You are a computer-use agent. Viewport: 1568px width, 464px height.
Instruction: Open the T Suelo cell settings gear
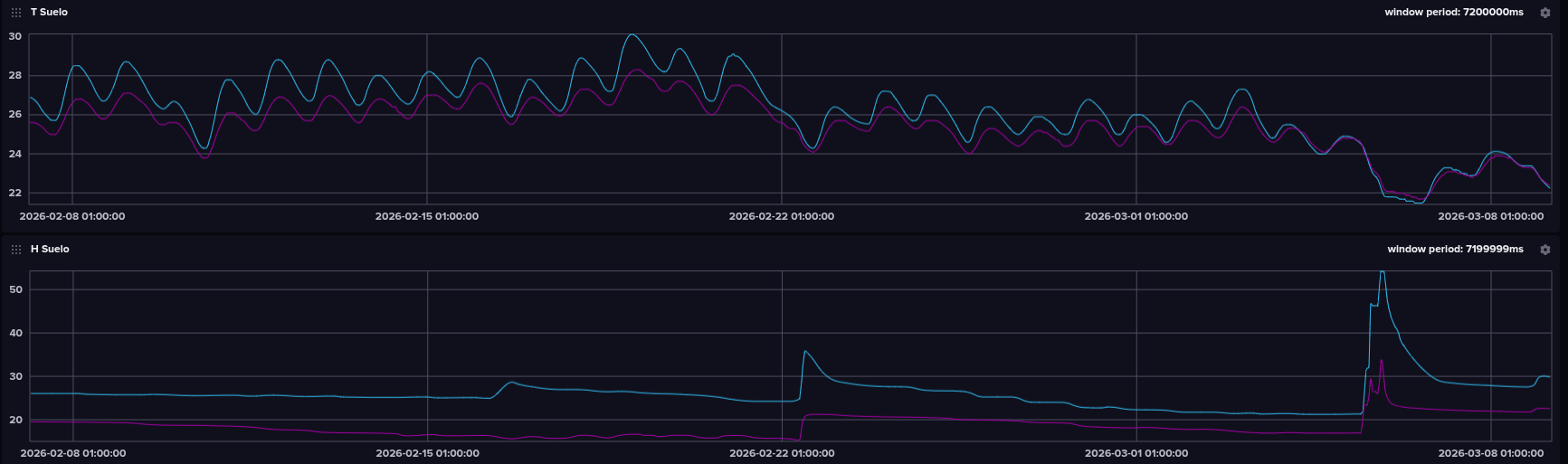pyautogui.click(x=1545, y=13)
